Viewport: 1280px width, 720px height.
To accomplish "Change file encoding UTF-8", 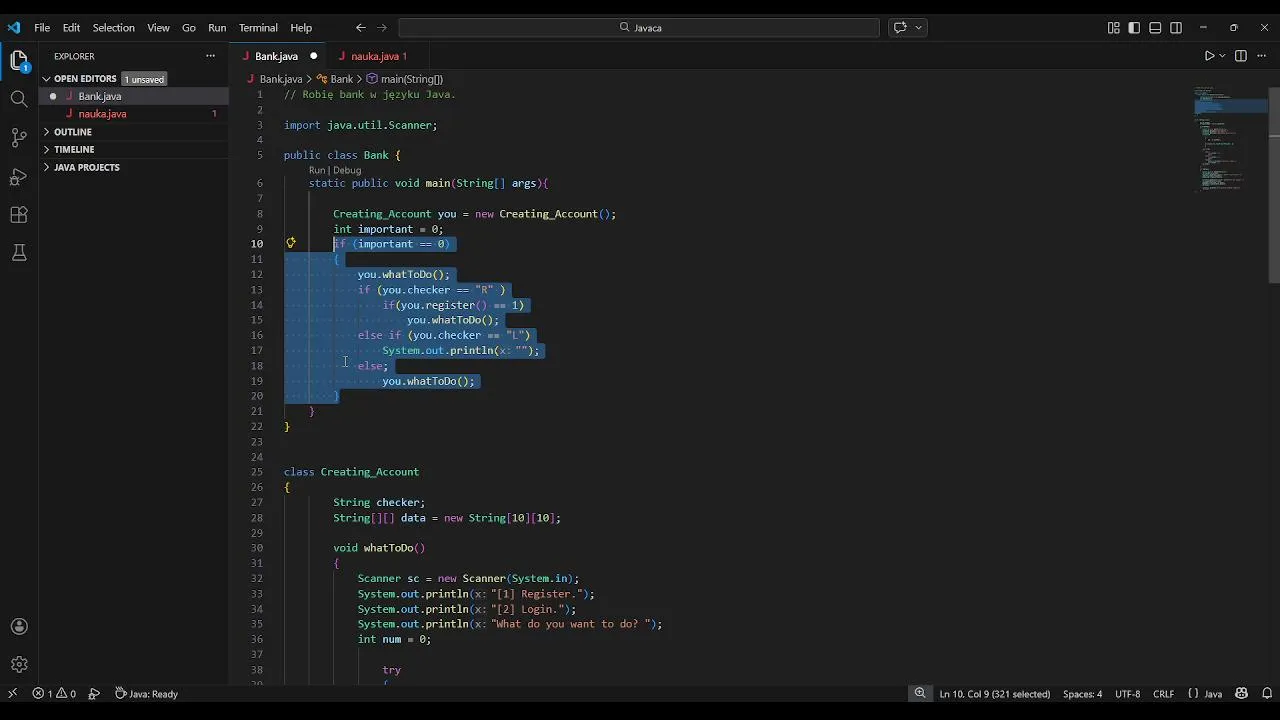I will click(1127, 694).
